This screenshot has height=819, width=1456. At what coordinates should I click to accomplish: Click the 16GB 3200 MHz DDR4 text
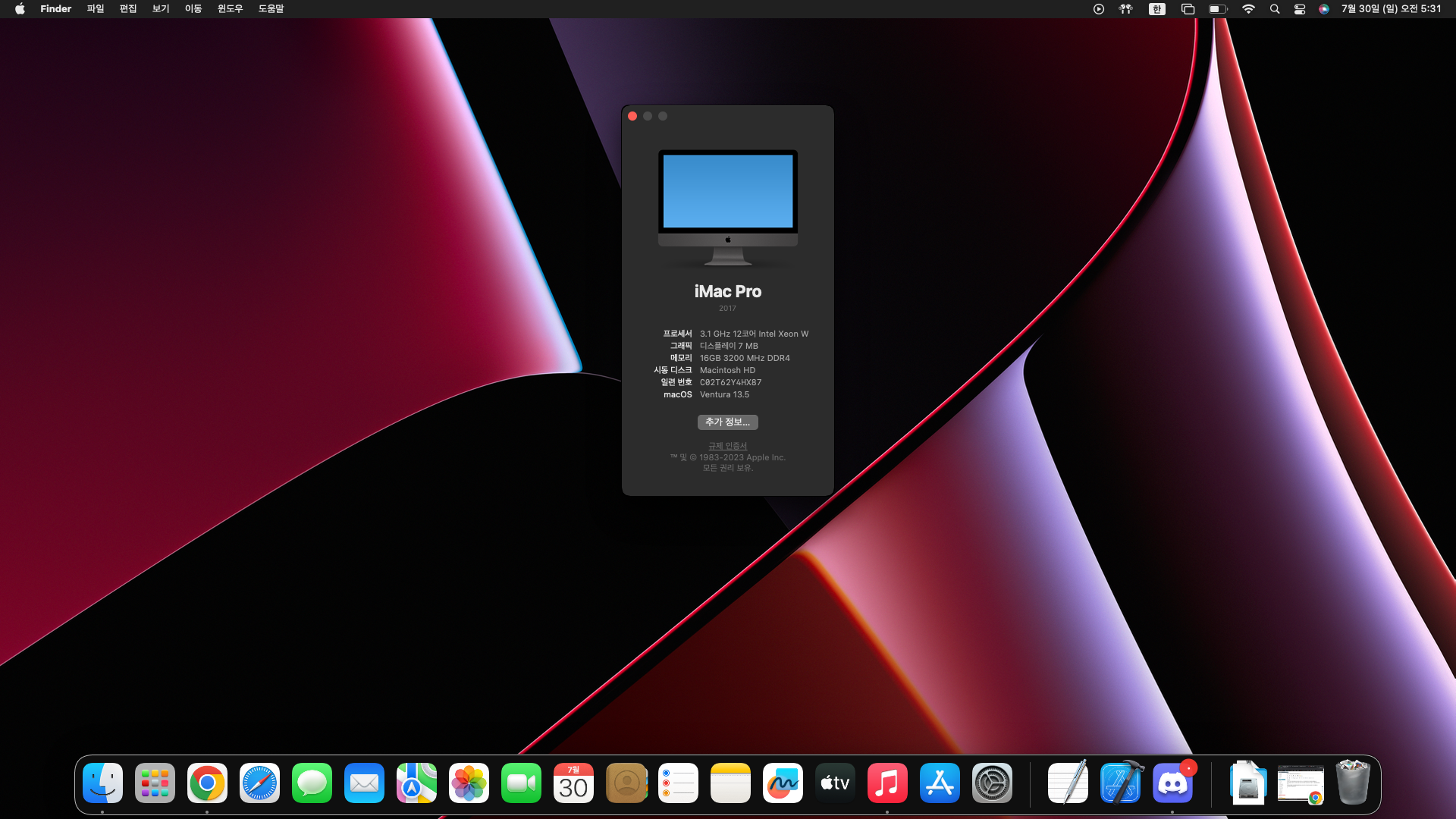(x=745, y=358)
